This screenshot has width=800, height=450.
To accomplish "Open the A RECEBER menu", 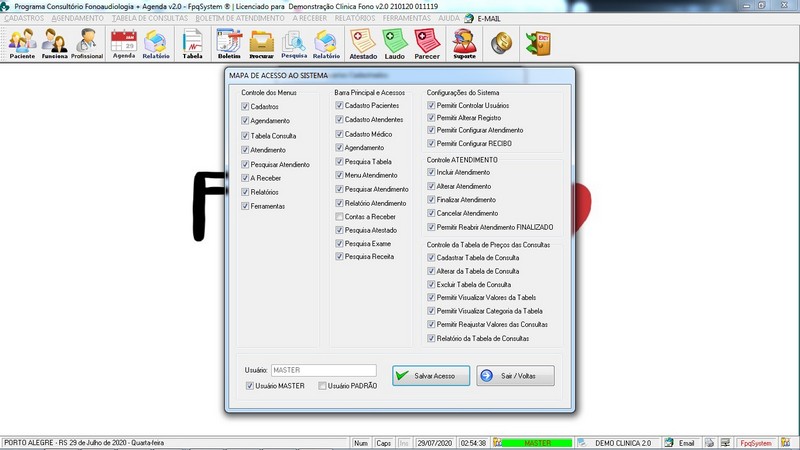I will click(x=310, y=18).
